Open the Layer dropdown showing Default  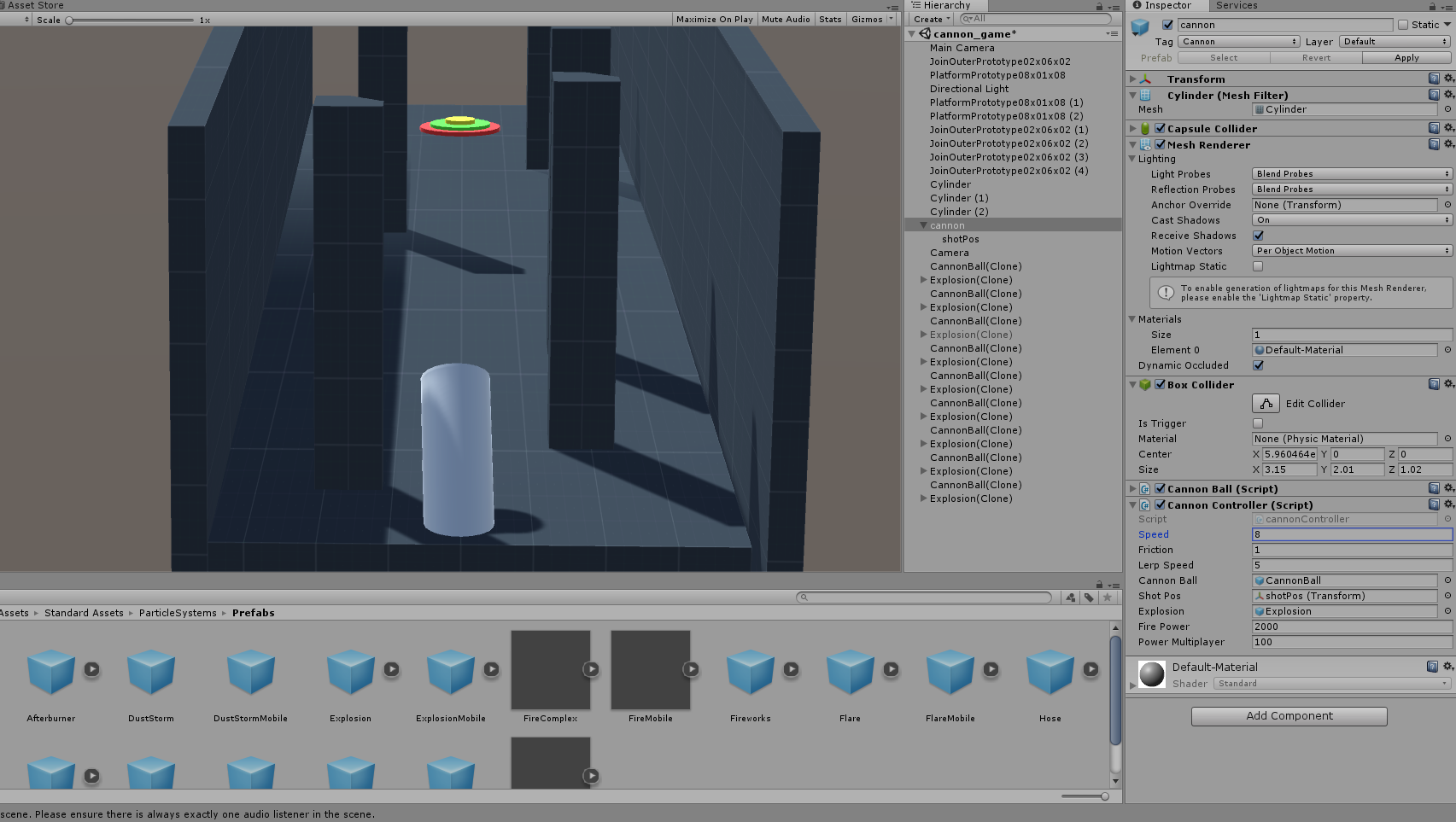click(x=1395, y=42)
